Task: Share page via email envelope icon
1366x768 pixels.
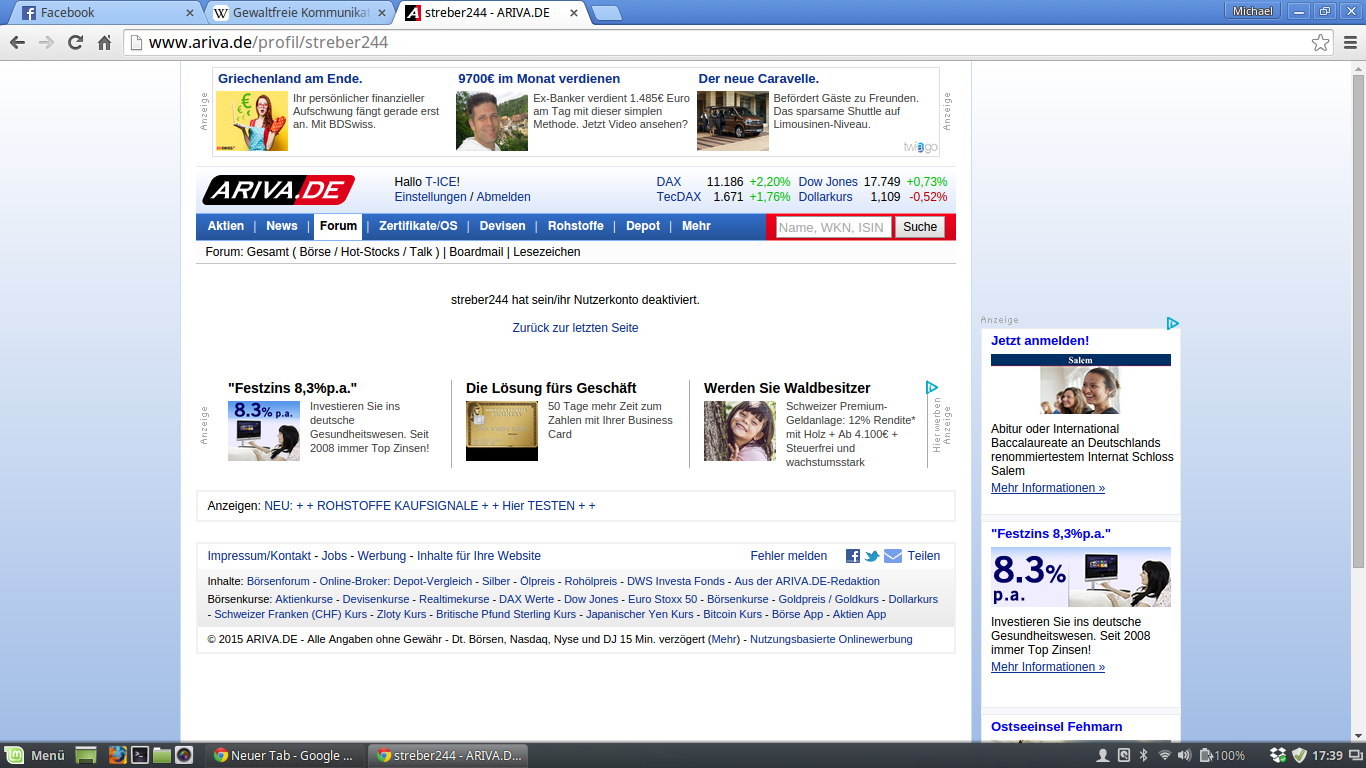Action: [x=893, y=556]
